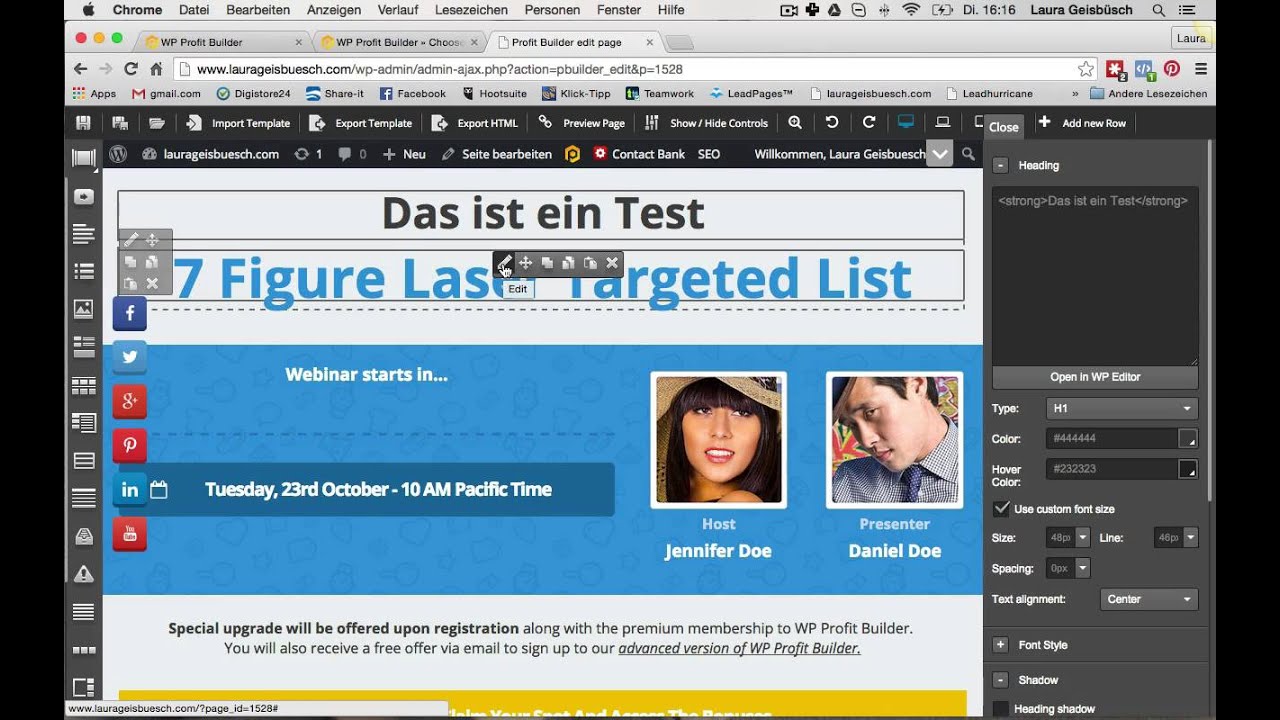Image resolution: width=1280 pixels, height=720 pixels.
Task: Close the settings panel with Close
Action: click(1003, 127)
